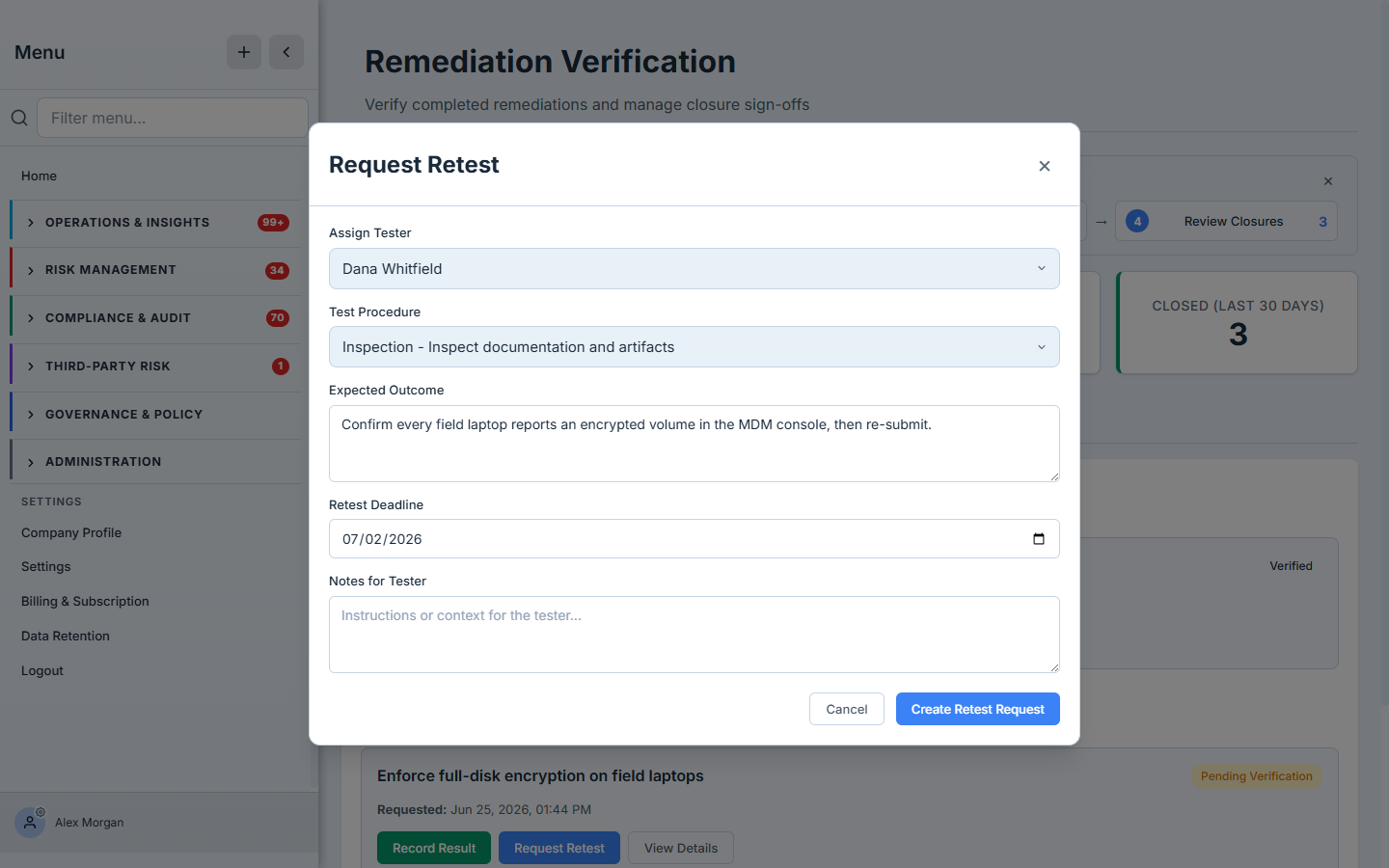Expand Third-Party Risk section
Screen dimensions: 1389x868
[x=155, y=366]
